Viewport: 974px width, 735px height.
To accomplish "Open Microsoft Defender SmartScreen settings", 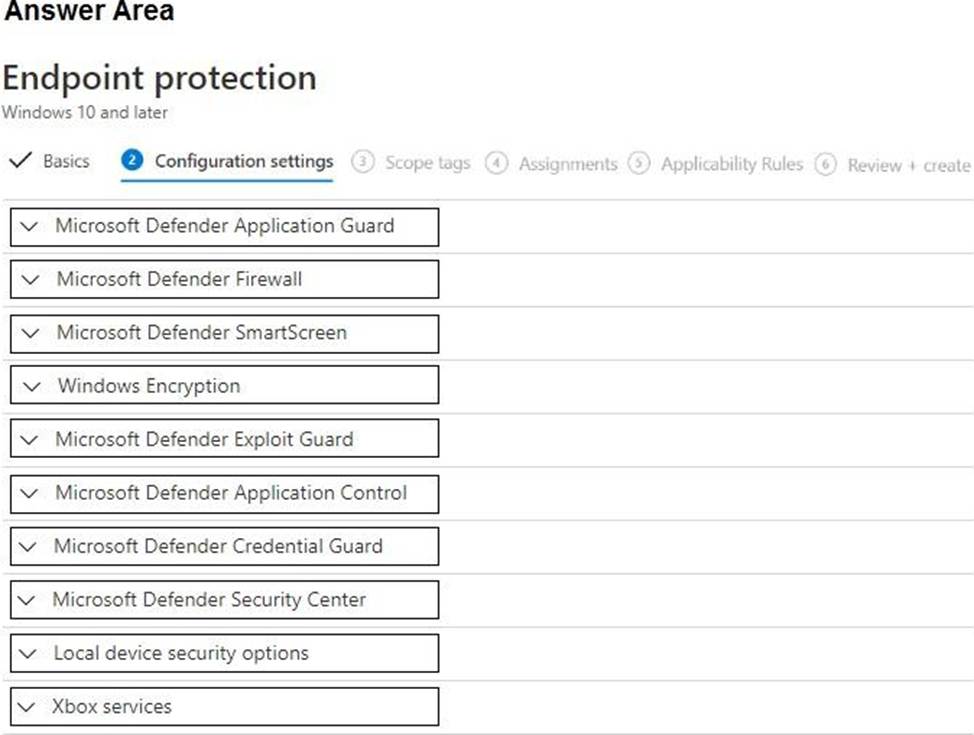I will [224, 333].
